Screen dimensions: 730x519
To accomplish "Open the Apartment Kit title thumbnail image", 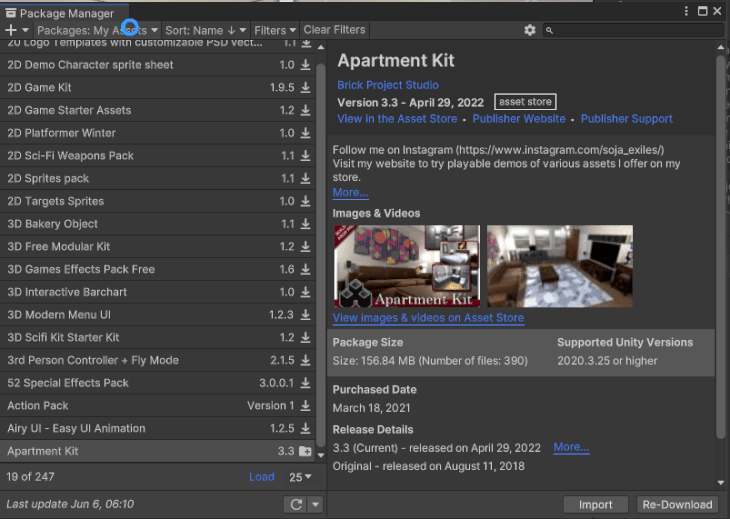I will click(x=407, y=266).
